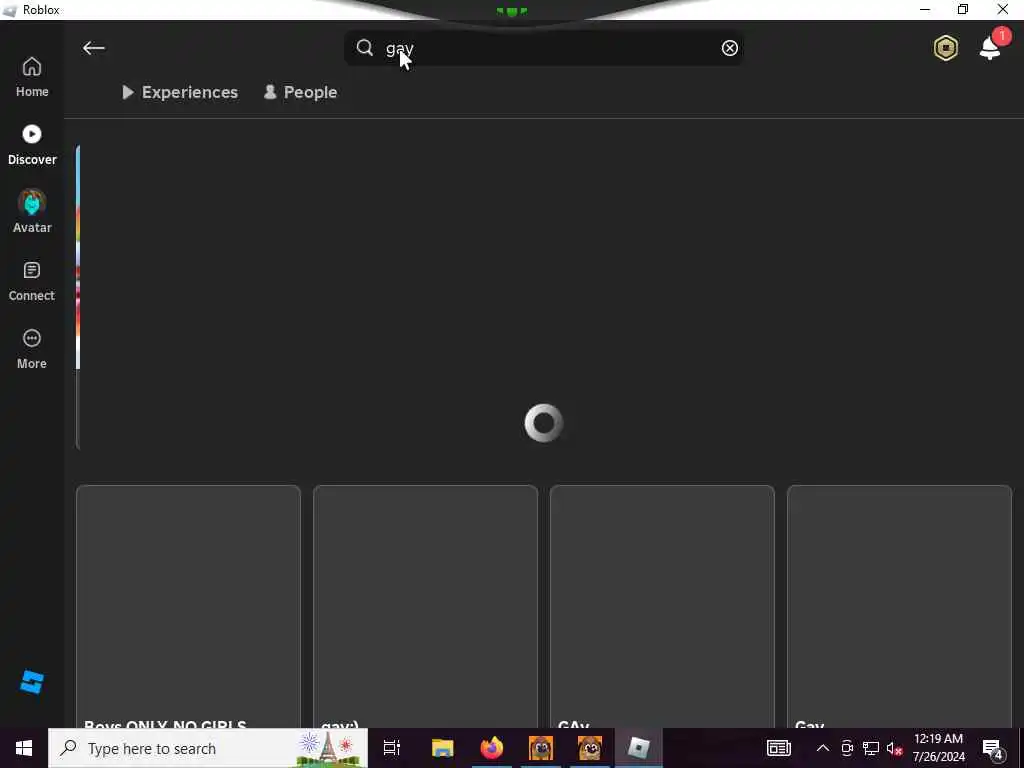Open first dog-avatar app on taskbar
Image resolution: width=1024 pixels, height=768 pixels.
coord(541,748)
